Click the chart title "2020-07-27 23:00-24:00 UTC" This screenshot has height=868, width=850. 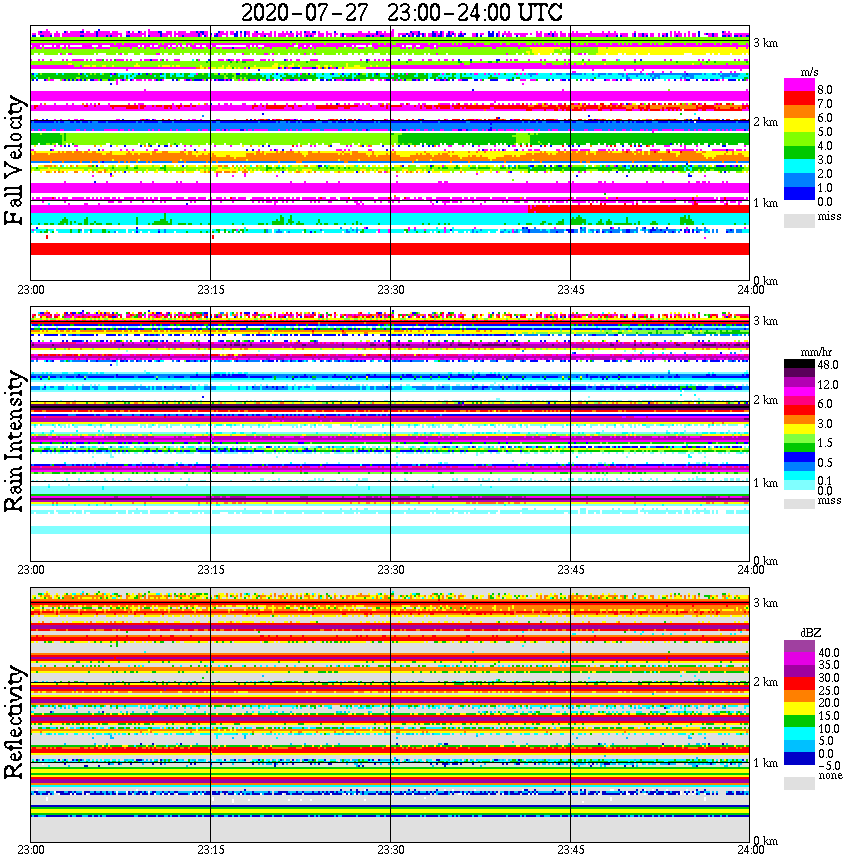pyautogui.click(x=401, y=12)
